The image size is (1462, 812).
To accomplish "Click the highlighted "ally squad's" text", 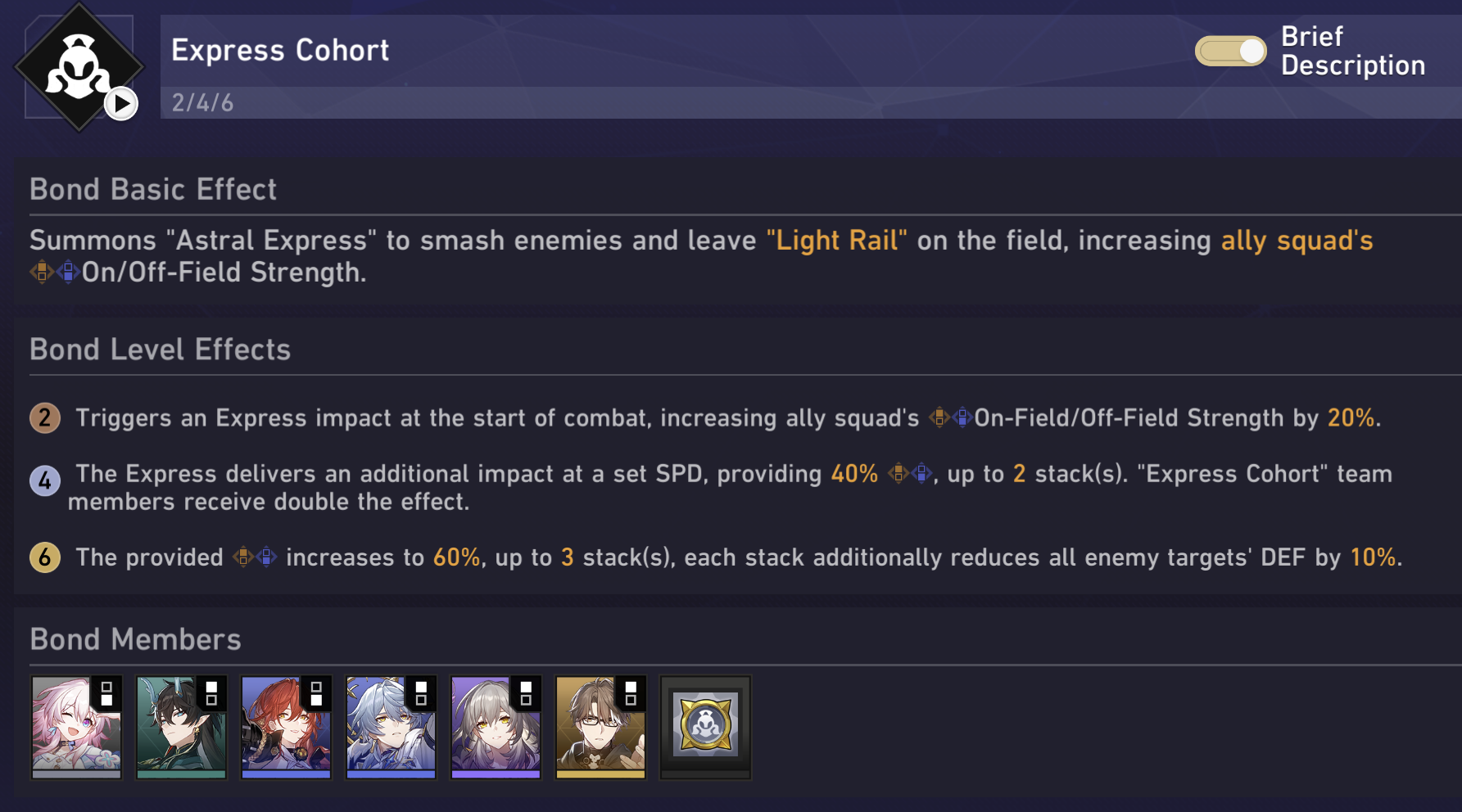I will [x=1297, y=241].
